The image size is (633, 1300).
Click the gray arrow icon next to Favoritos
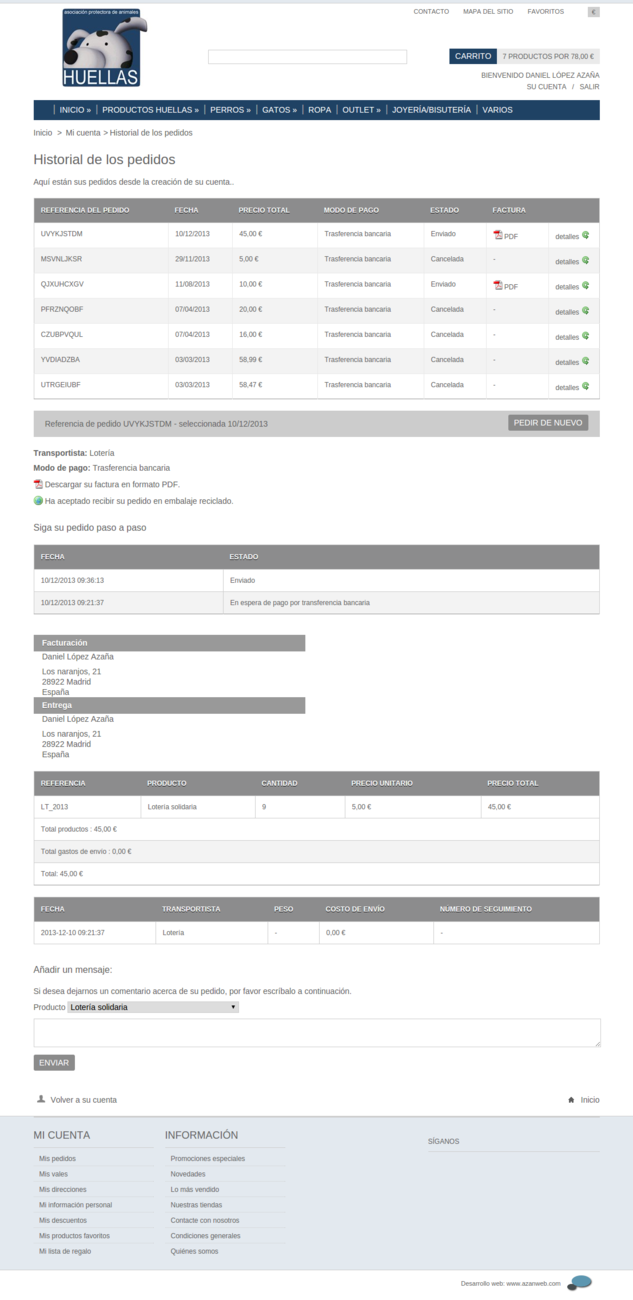pyautogui.click(x=593, y=12)
